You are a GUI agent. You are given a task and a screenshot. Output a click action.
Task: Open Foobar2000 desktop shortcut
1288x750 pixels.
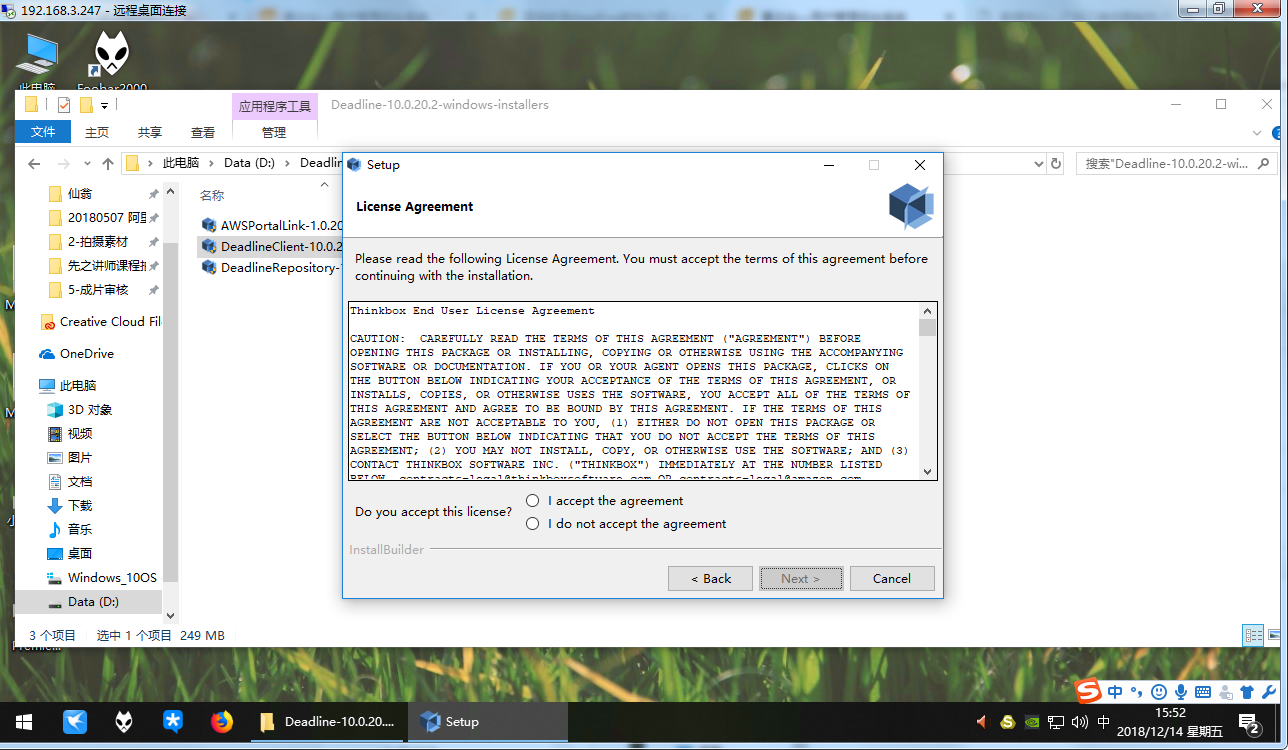coord(112,62)
